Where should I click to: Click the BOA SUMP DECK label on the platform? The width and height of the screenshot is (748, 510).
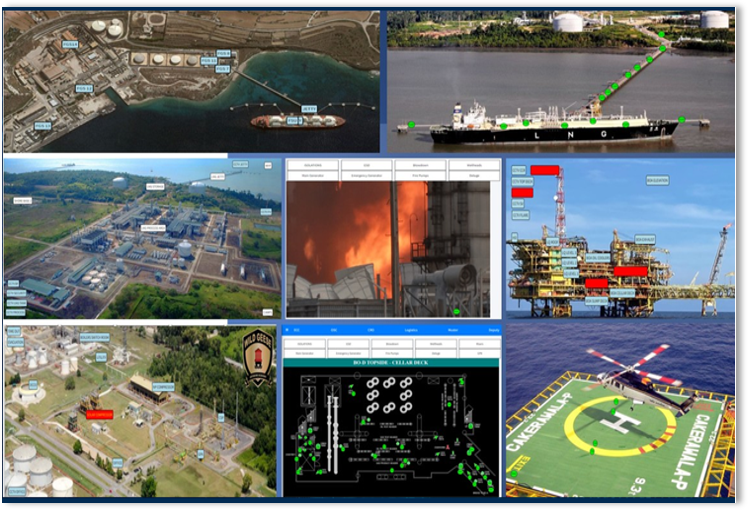click(x=597, y=302)
